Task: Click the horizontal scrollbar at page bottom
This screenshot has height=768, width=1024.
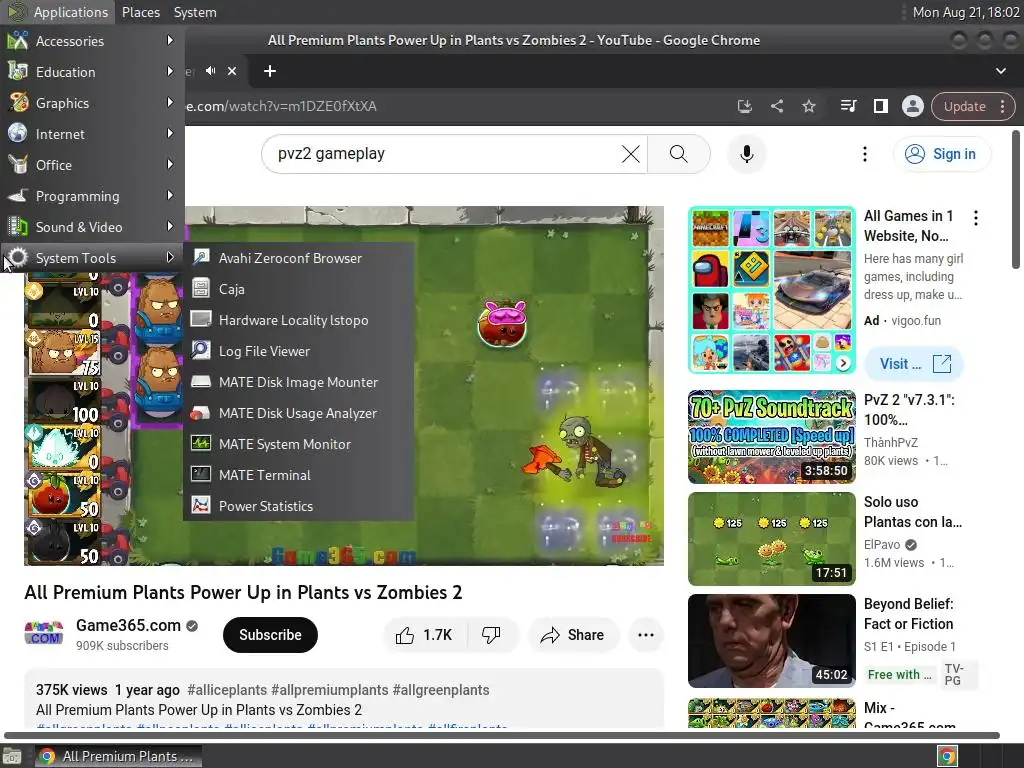Action: click(x=502, y=735)
